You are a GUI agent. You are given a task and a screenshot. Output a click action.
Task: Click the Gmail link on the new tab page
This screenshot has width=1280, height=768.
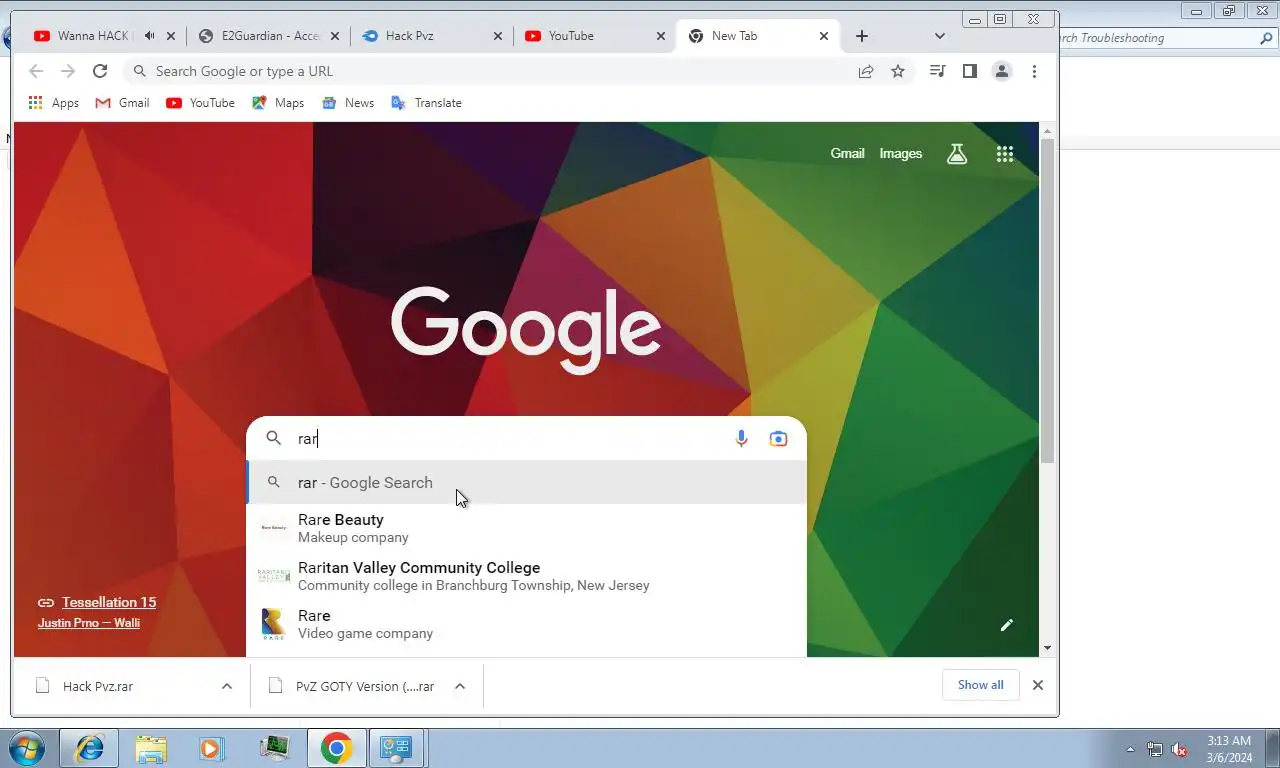(x=847, y=154)
